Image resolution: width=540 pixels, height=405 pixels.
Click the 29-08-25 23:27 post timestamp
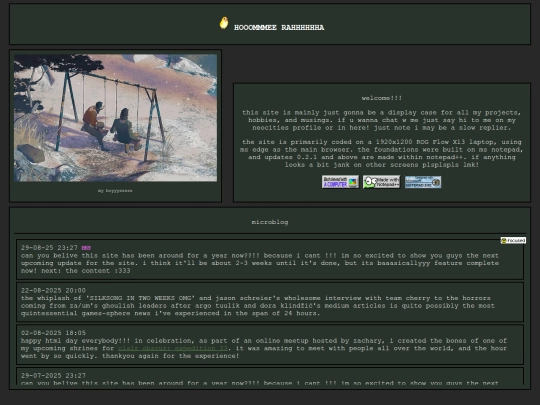coord(49,248)
